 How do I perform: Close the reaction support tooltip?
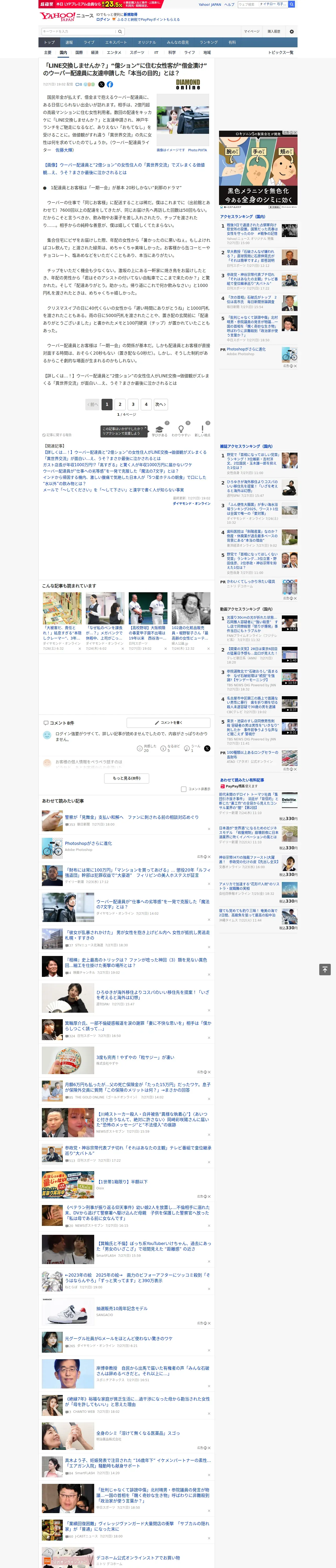pos(146,428)
